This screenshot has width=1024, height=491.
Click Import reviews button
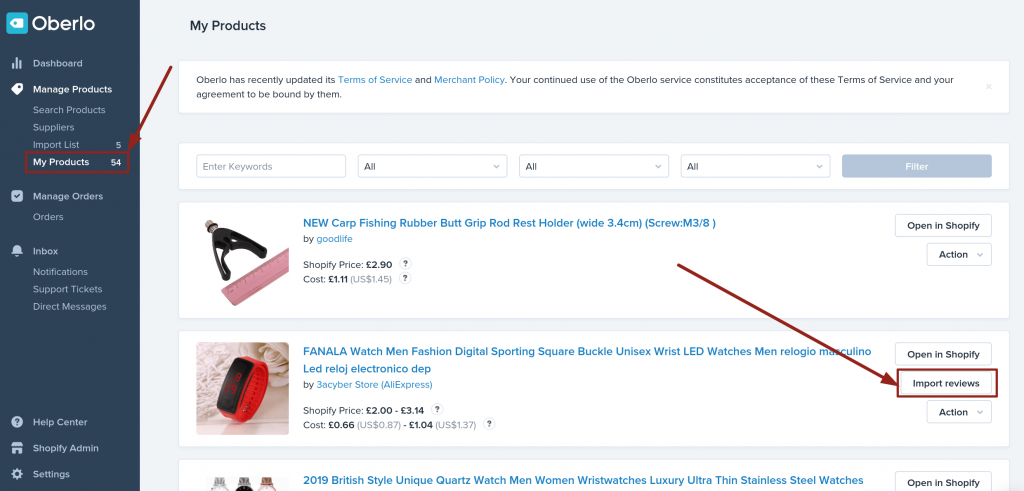946,383
